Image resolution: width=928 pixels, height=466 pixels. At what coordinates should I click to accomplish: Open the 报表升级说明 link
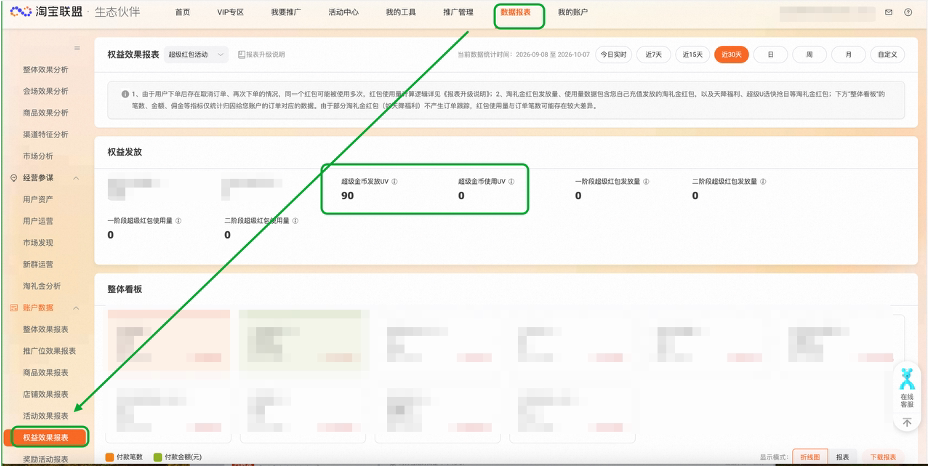click(x=266, y=54)
